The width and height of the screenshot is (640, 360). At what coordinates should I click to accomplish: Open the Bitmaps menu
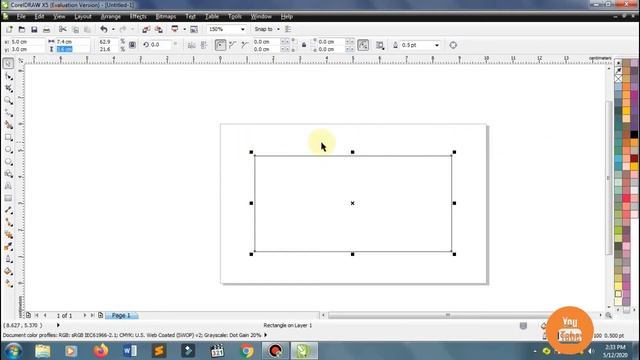[166, 17]
